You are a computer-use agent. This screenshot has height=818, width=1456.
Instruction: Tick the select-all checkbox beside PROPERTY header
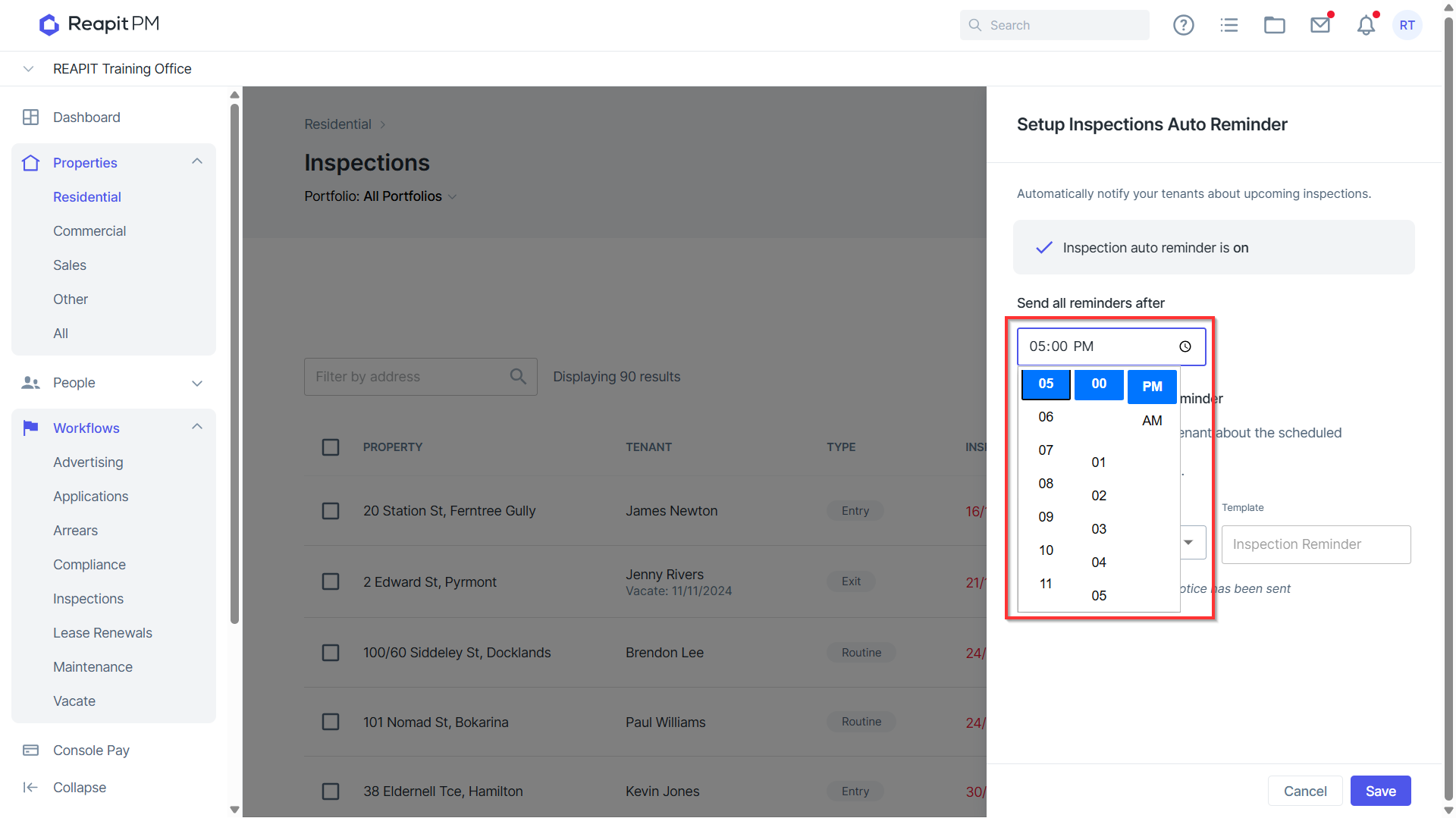click(x=331, y=447)
